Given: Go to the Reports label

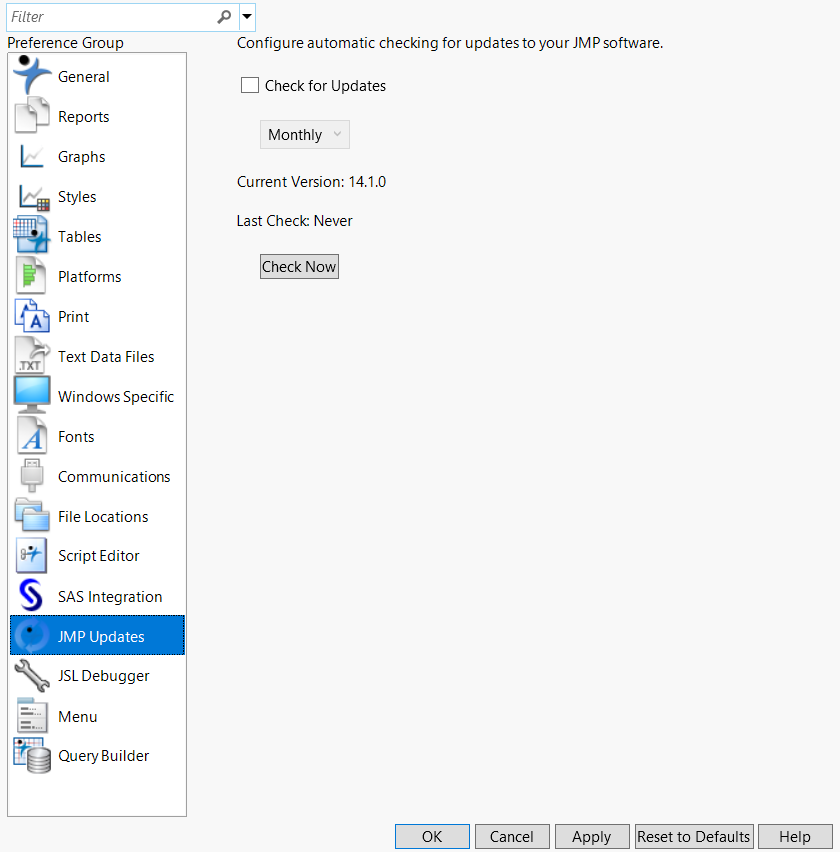Looking at the screenshot, I should [84, 117].
